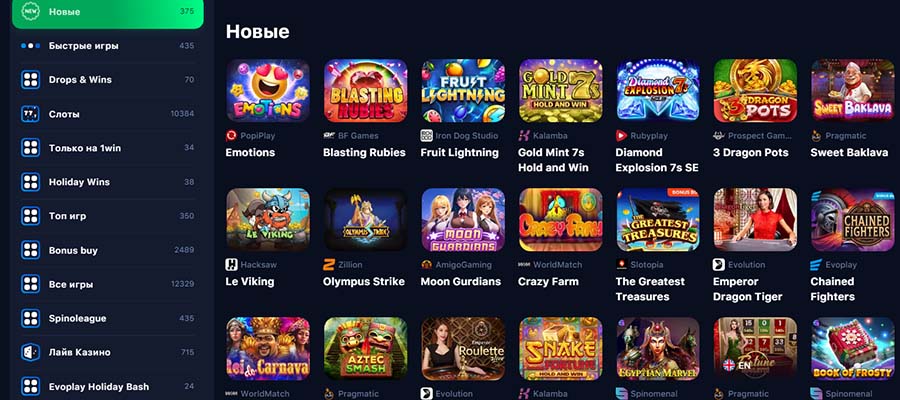Viewport: 900px width, 400px height.
Task: Open the Gold Mint 7s thumbnail
Action: 561,91
